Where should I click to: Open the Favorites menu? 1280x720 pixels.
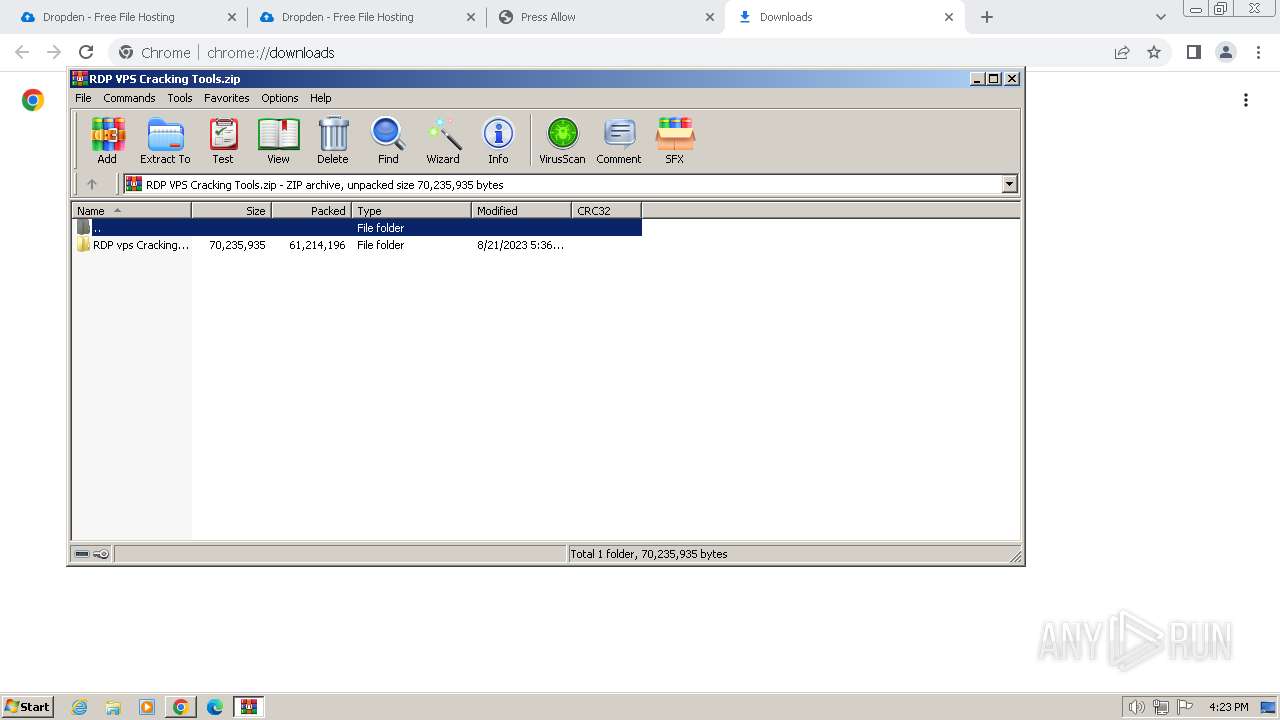pyautogui.click(x=227, y=98)
